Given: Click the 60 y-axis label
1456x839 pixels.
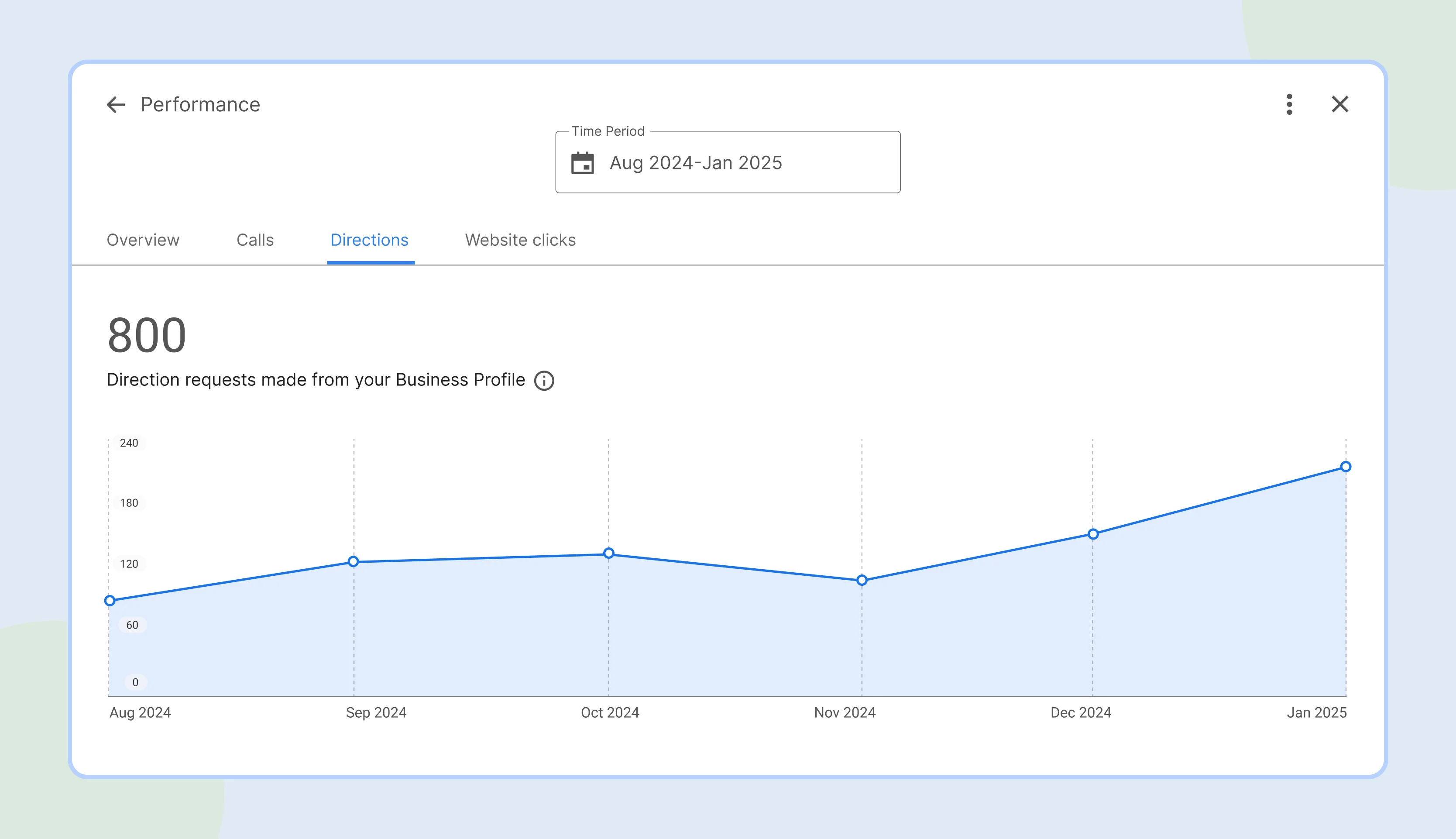Looking at the screenshot, I should point(132,625).
